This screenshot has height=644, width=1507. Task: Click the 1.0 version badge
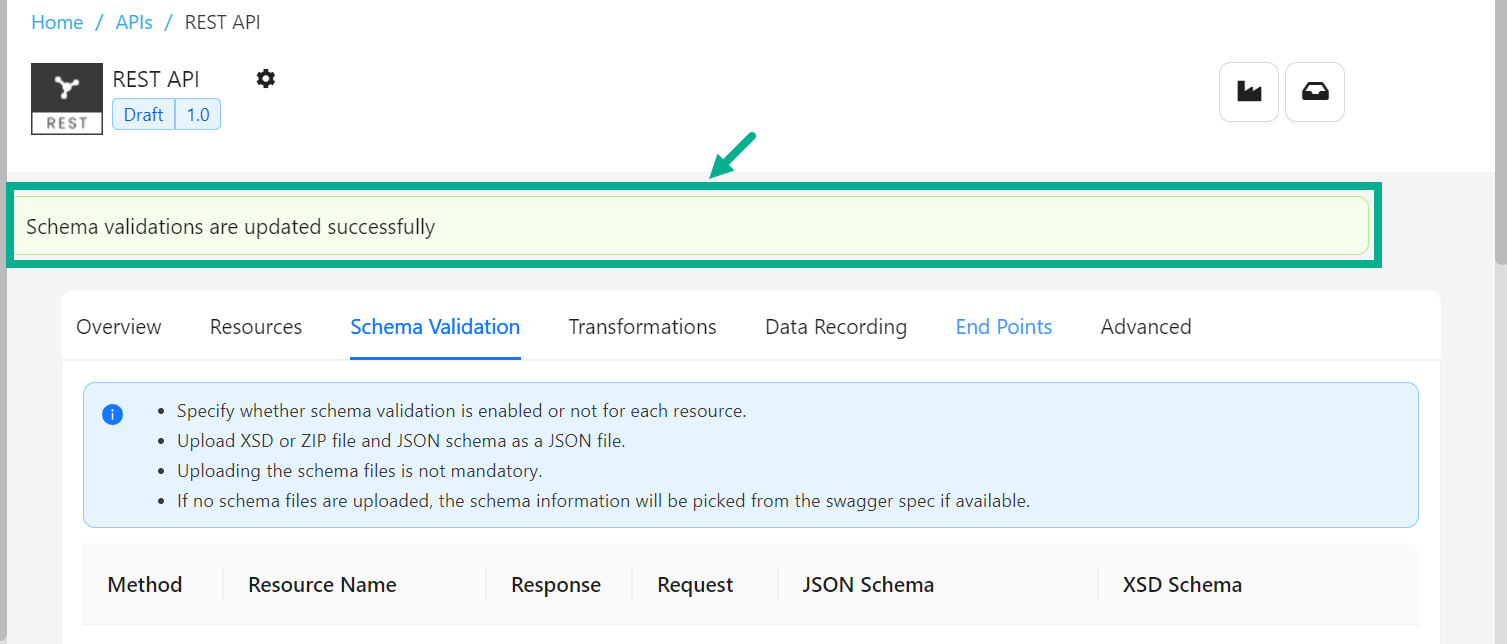click(x=196, y=114)
